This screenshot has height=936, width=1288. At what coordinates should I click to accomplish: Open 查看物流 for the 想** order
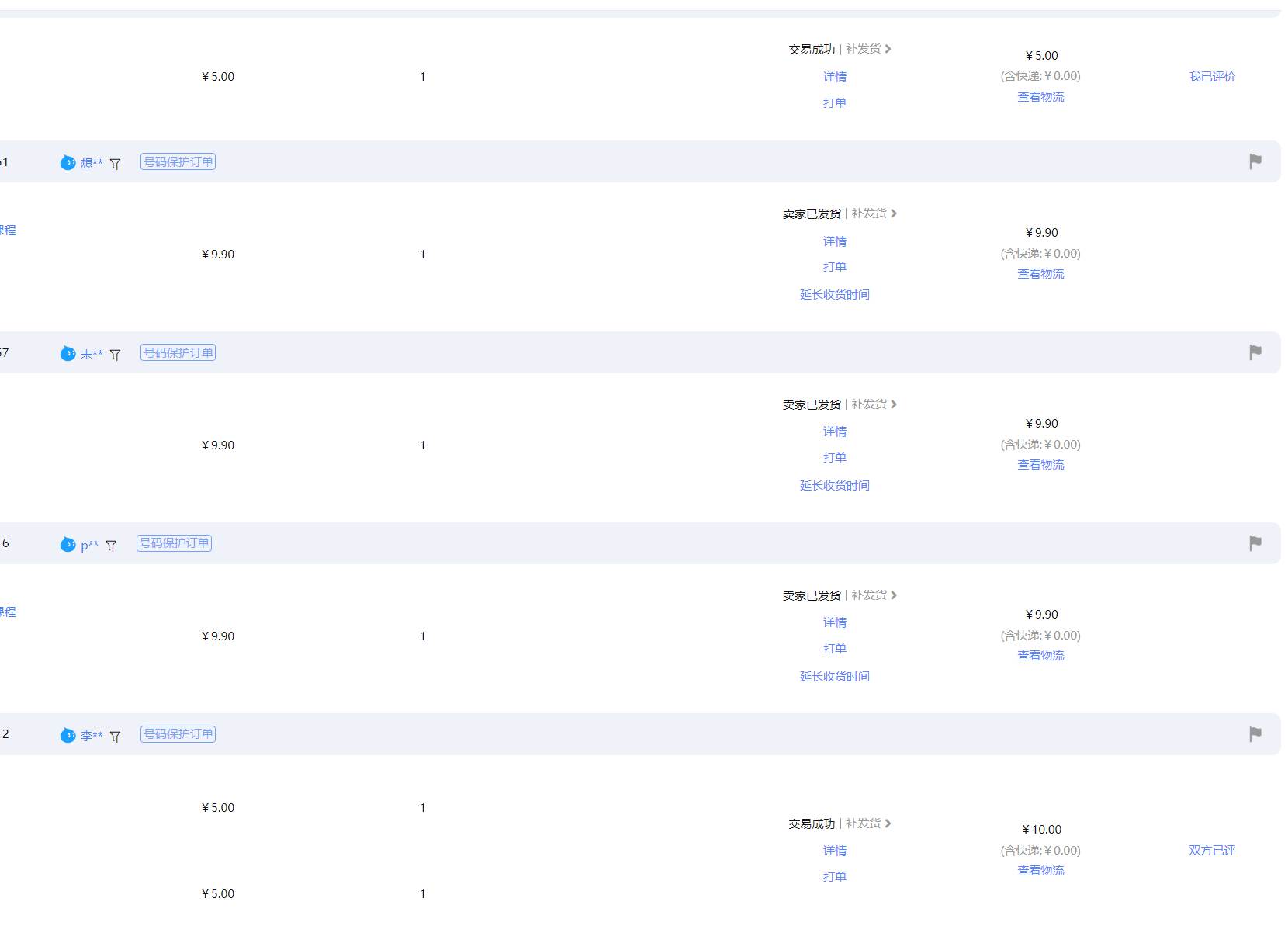coord(1040,274)
